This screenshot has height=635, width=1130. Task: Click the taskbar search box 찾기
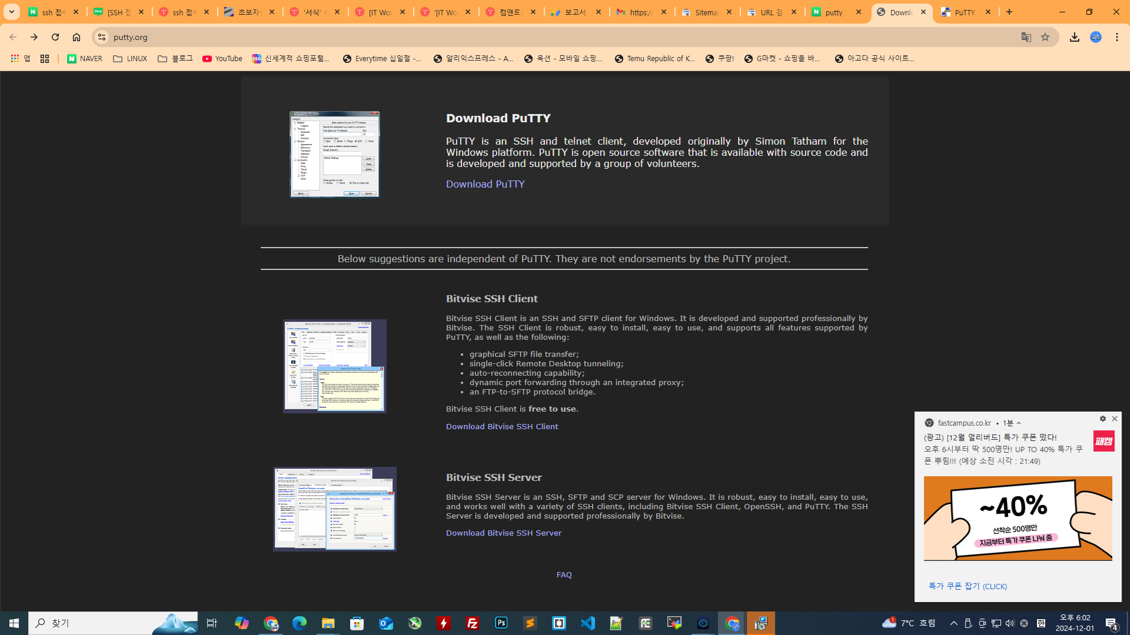113,623
